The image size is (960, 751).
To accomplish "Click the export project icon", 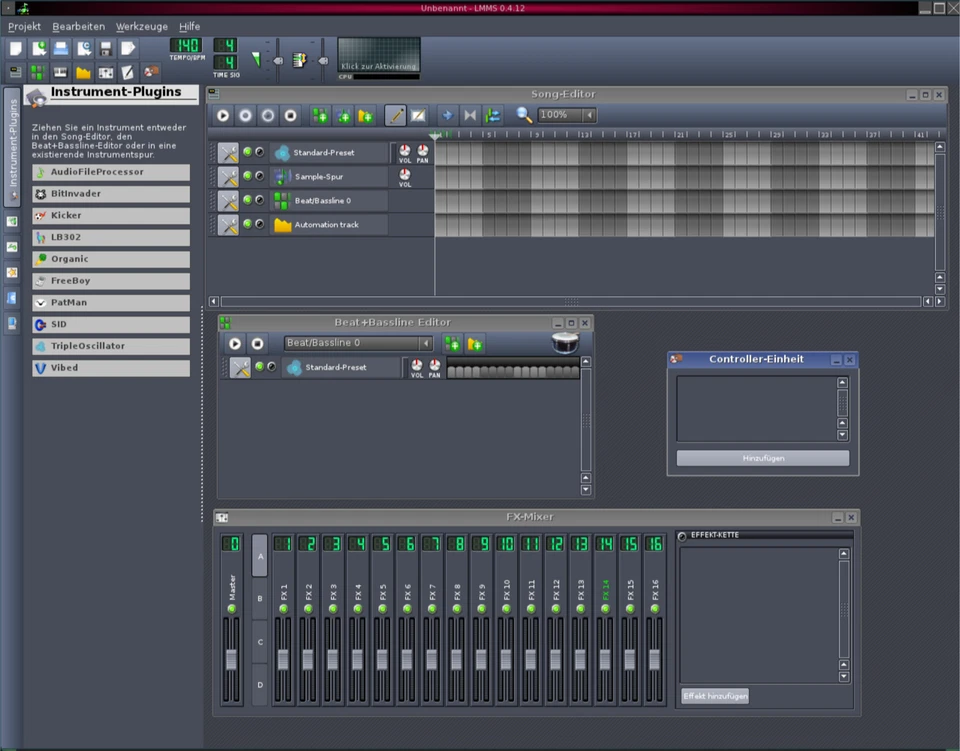I will [x=128, y=47].
